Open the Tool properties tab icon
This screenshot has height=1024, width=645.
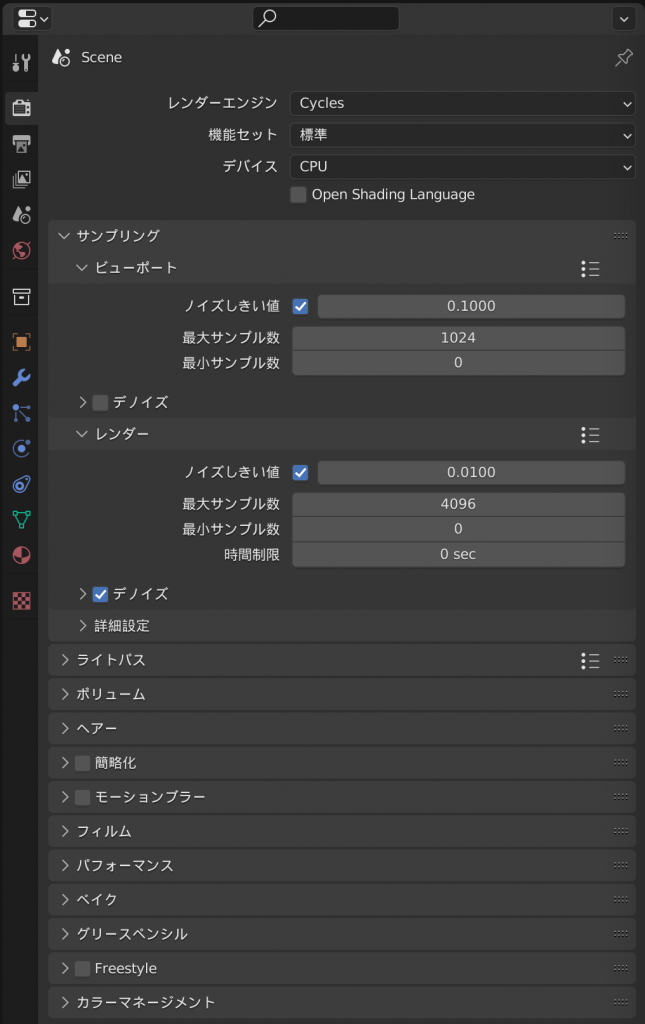pos(22,63)
